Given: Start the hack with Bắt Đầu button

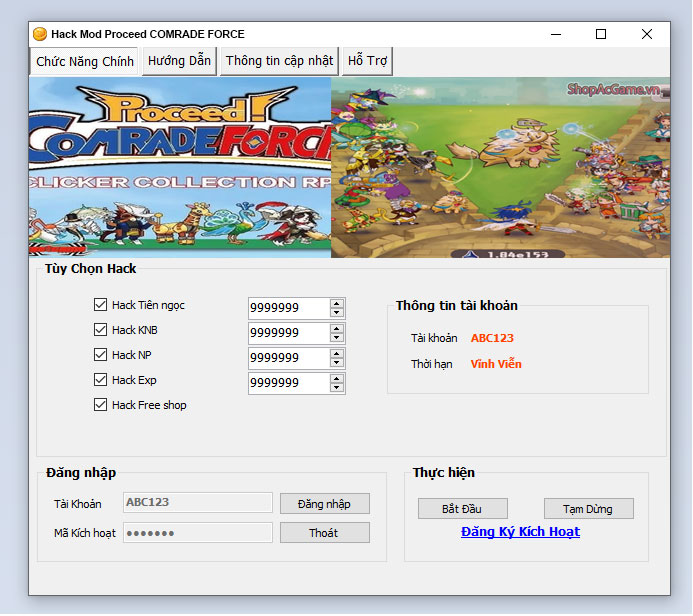Looking at the screenshot, I should pyautogui.click(x=462, y=509).
